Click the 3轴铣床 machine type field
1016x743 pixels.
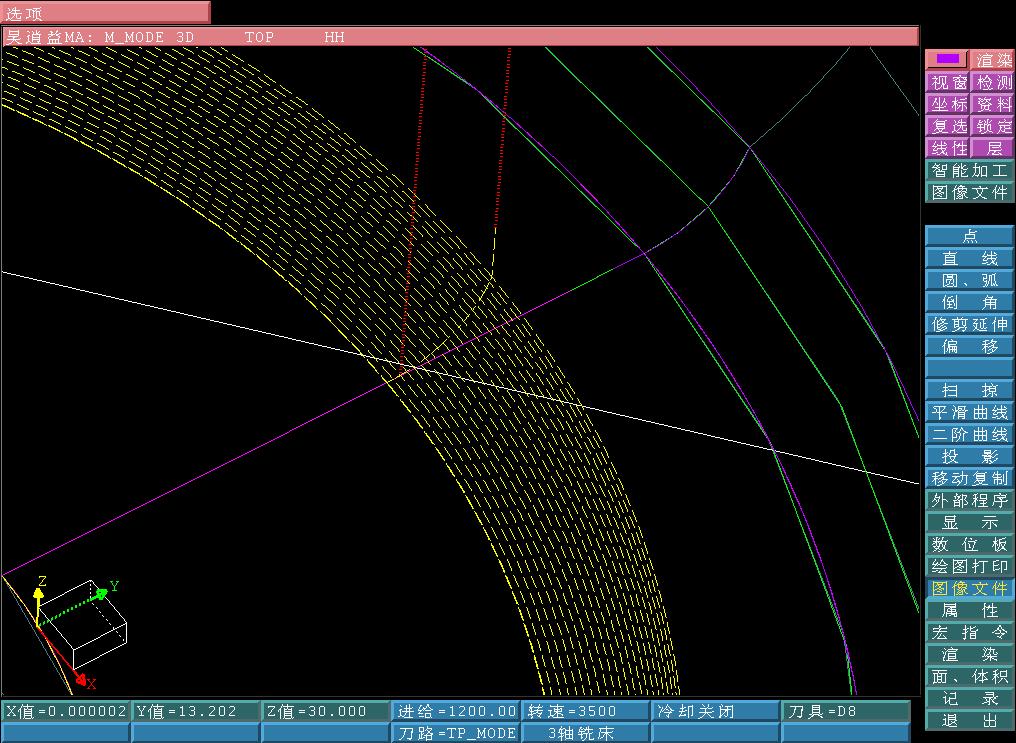click(586, 733)
